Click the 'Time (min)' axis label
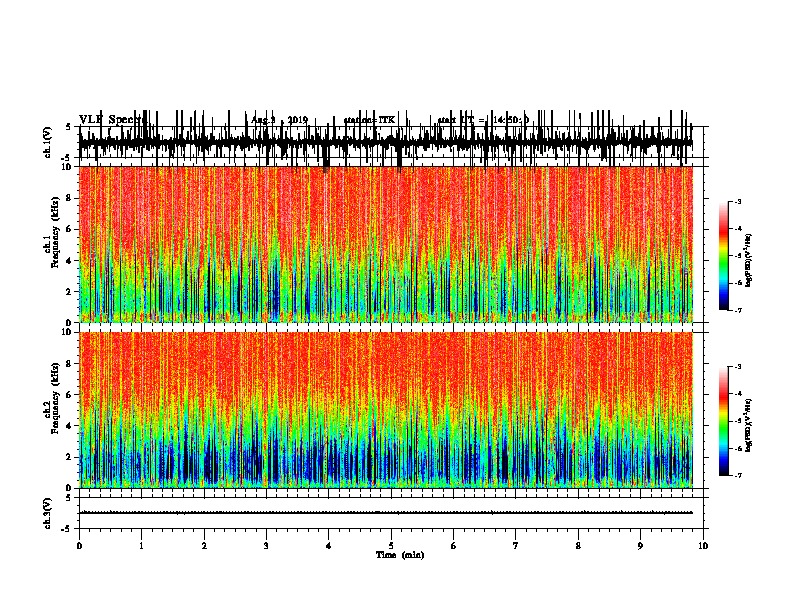 400,555
